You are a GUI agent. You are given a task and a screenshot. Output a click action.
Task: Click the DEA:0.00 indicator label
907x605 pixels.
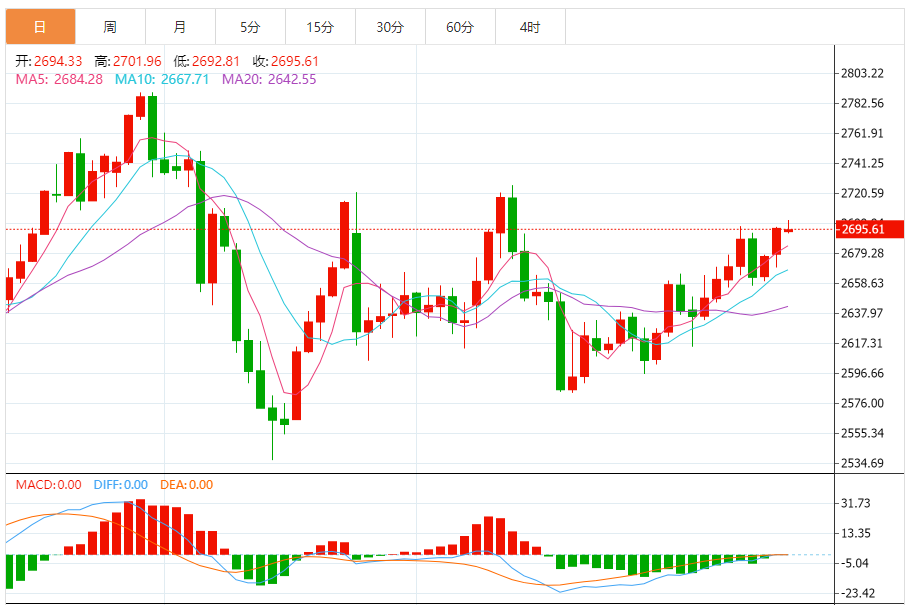pos(187,485)
